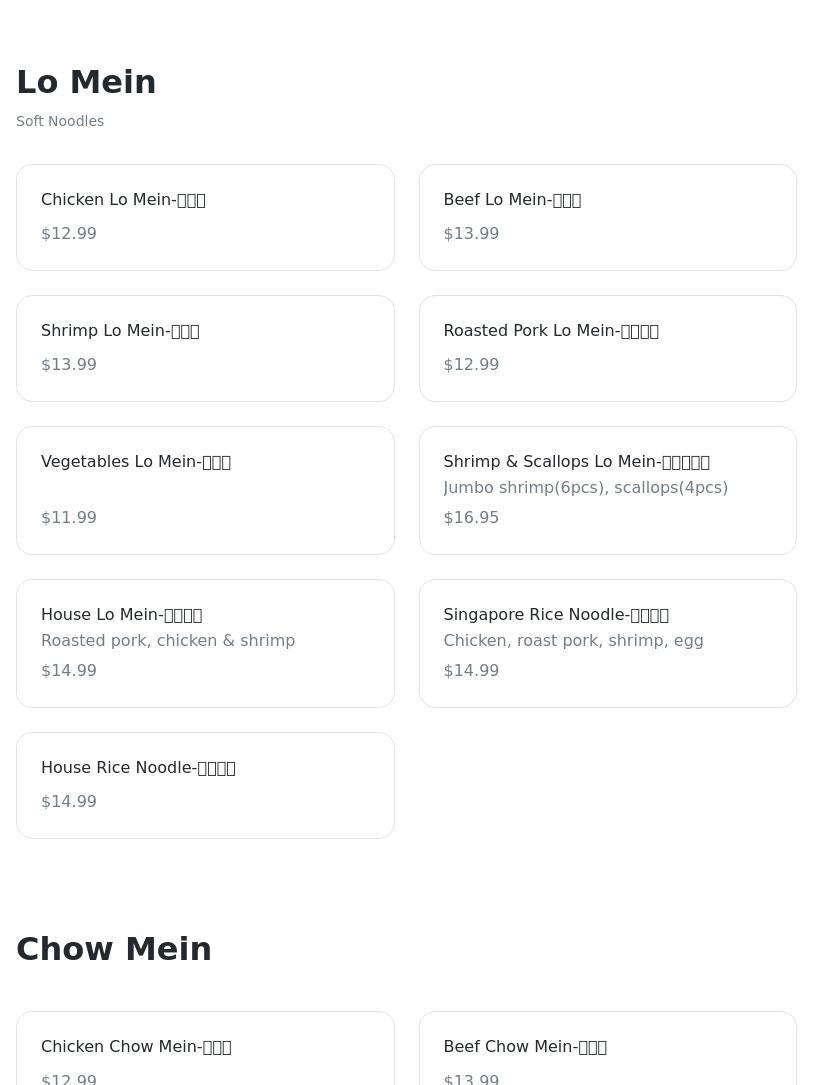
Task: Select Vegetables Lo Mein menu item
Action: (x=205, y=490)
